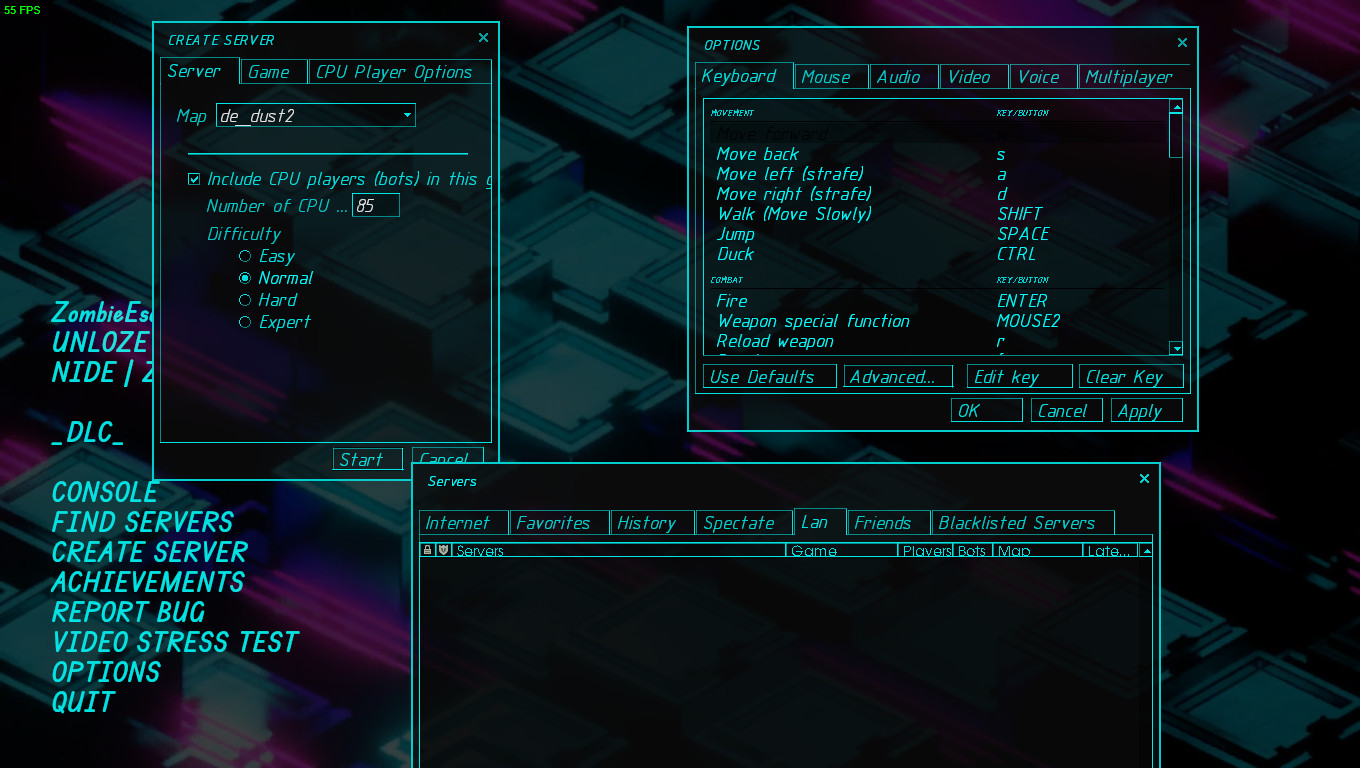Screen dimensions: 1360x768
Task: Click the key bindings scroll down arrow
Action: click(x=1176, y=349)
